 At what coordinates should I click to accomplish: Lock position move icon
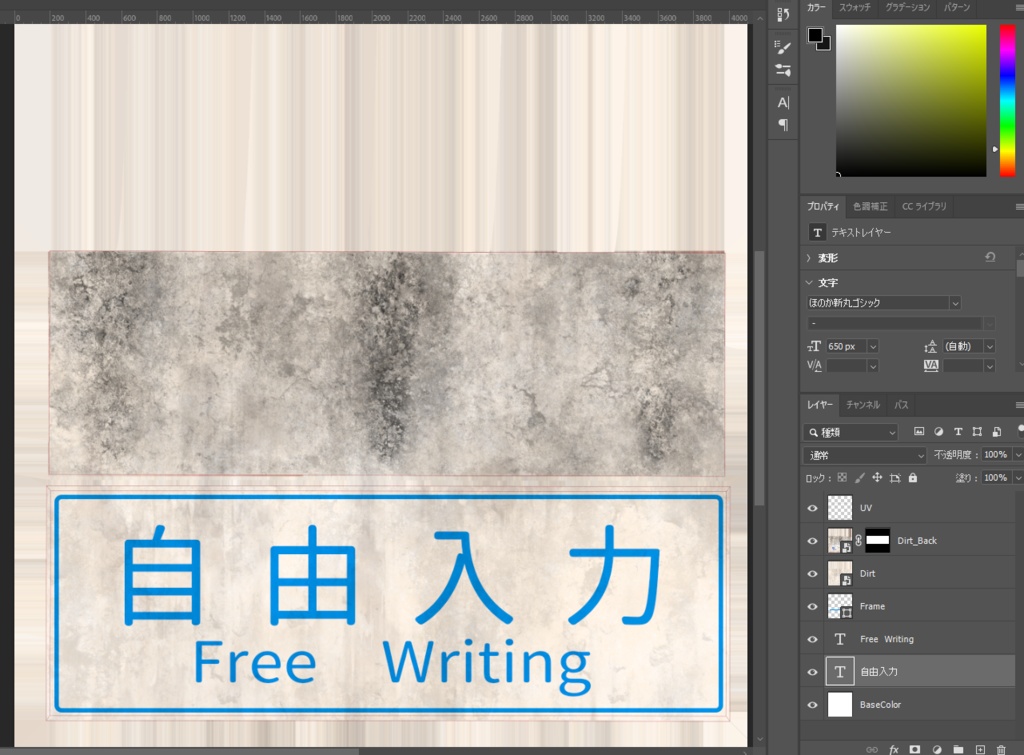(877, 478)
